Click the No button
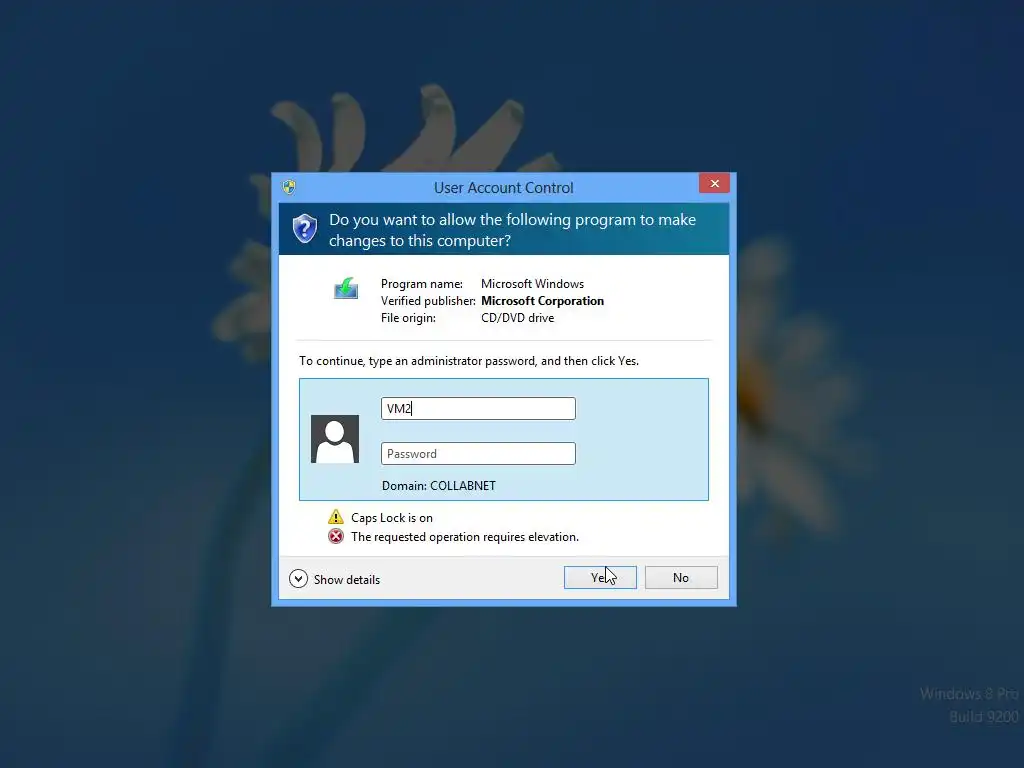Viewport: 1024px width, 768px height. [x=681, y=577]
